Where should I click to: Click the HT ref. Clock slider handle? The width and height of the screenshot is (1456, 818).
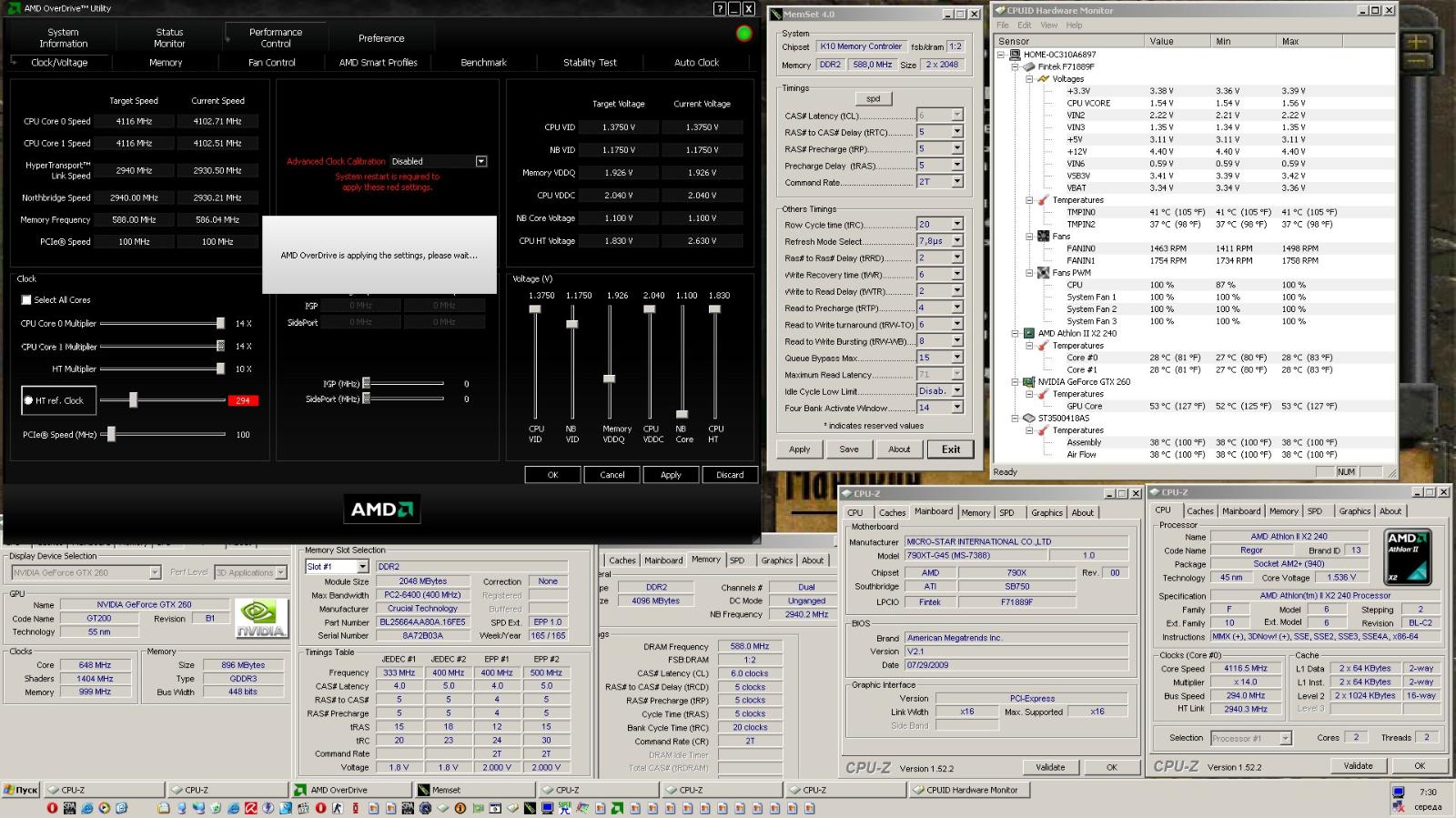pos(134,399)
